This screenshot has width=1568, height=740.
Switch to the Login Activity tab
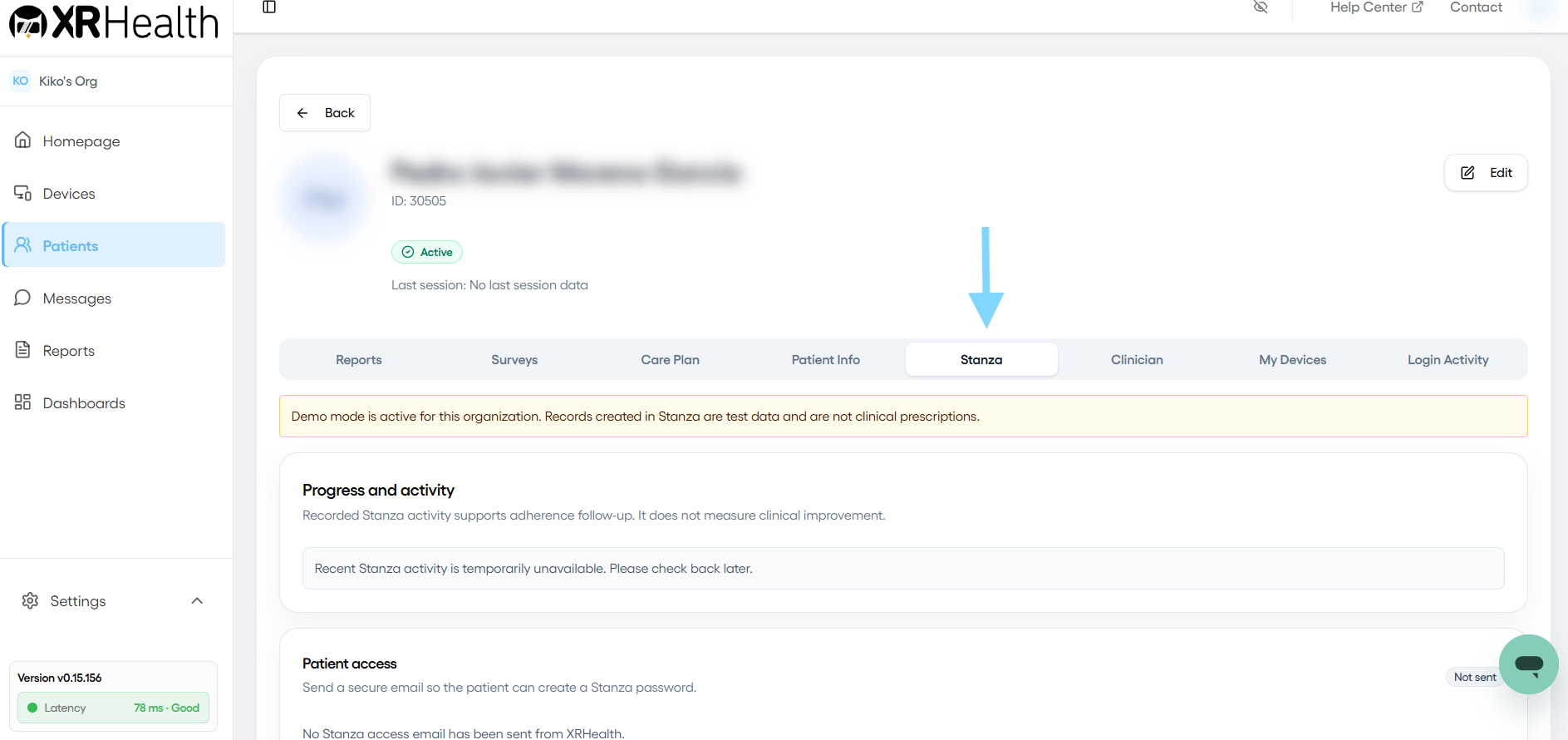[x=1448, y=360]
